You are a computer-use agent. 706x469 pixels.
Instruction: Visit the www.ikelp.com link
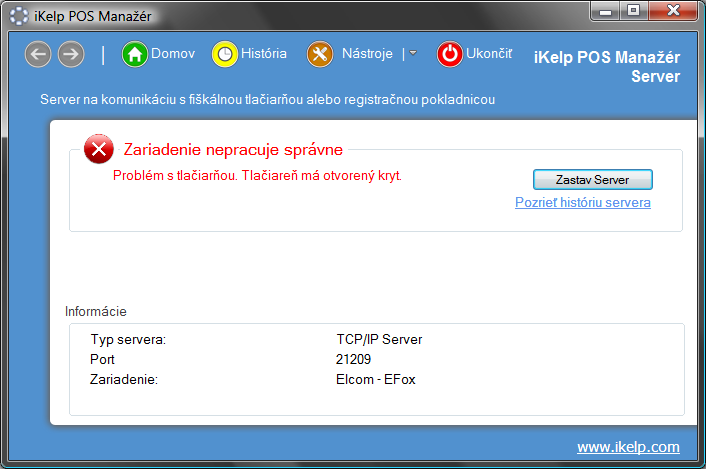tap(628, 447)
